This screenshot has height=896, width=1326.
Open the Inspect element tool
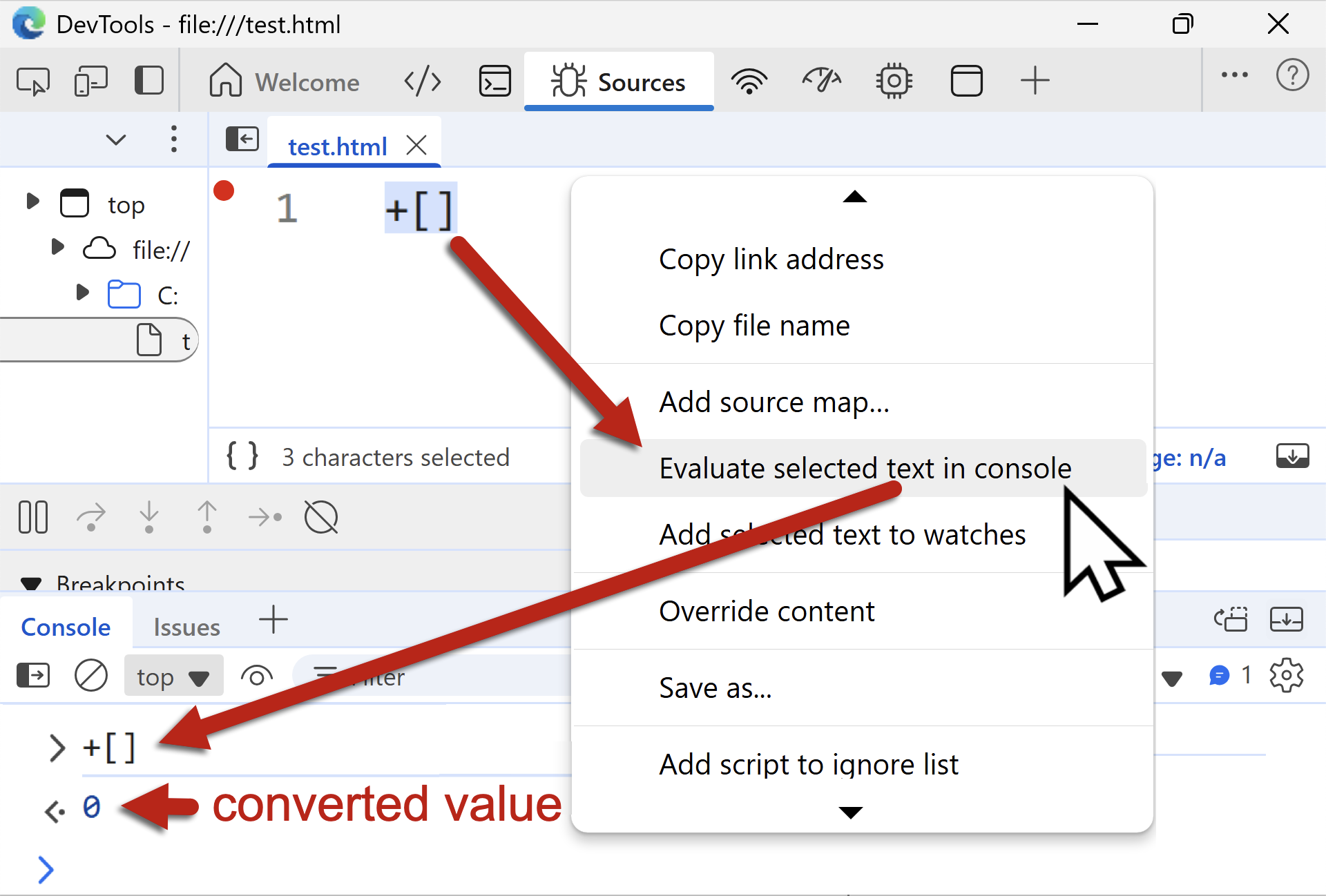click(32, 81)
